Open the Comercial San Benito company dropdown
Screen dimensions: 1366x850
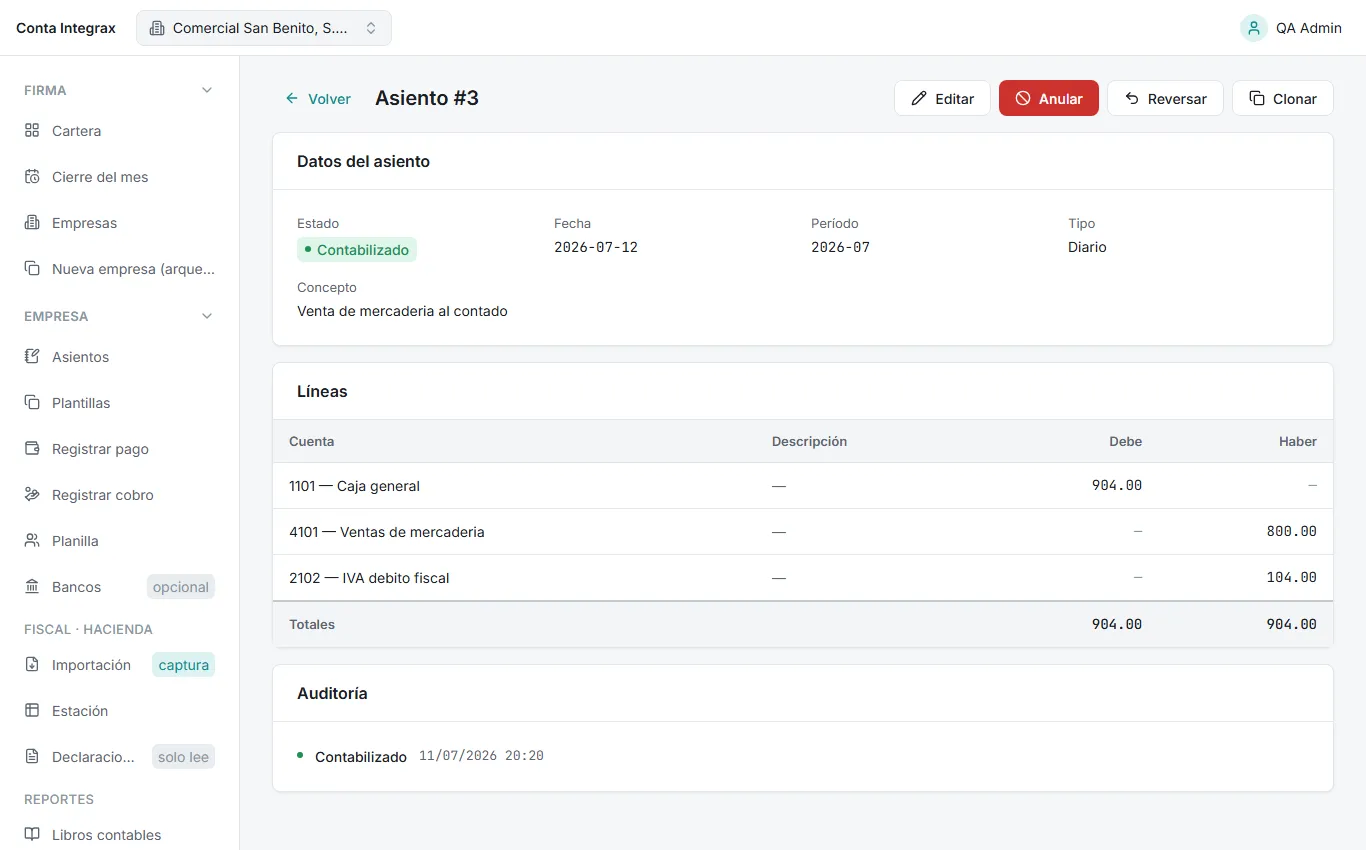(264, 28)
